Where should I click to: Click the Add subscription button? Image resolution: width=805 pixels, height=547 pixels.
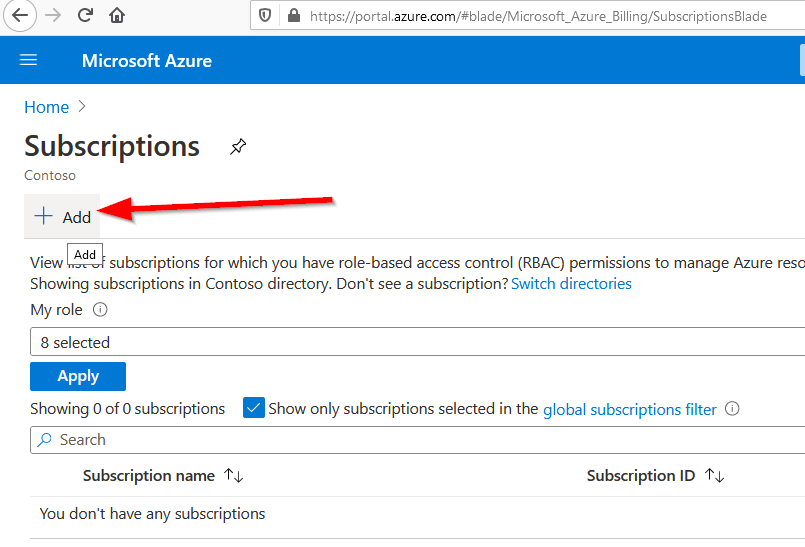click(x=62, y=217)
